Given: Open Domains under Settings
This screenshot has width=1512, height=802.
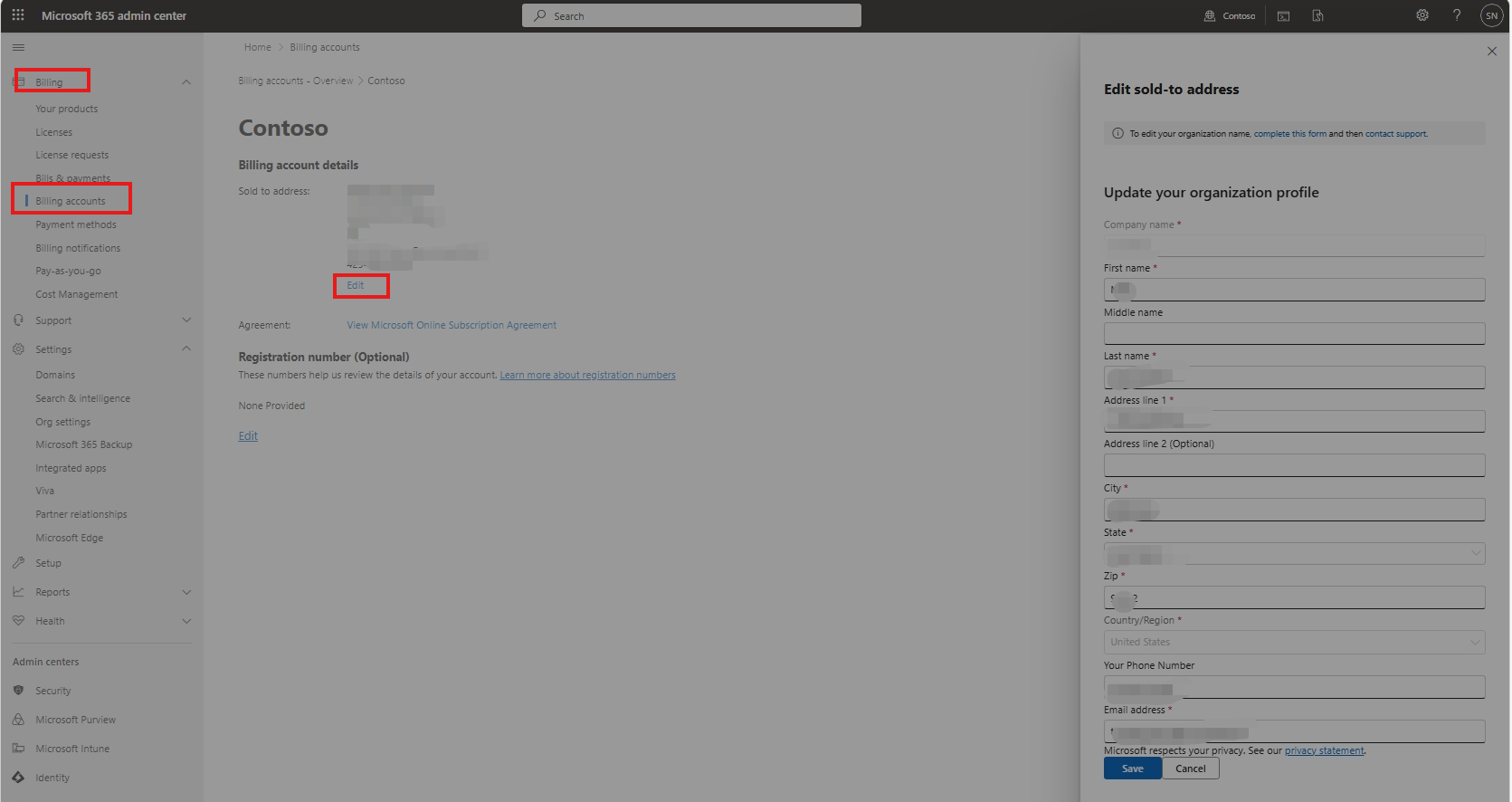Looking at the screenshot, I should pos(55,375).
